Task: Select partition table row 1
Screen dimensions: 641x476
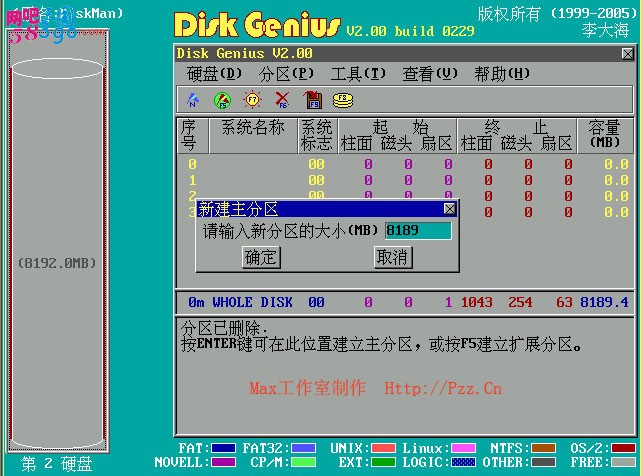Action: (405, 180)
